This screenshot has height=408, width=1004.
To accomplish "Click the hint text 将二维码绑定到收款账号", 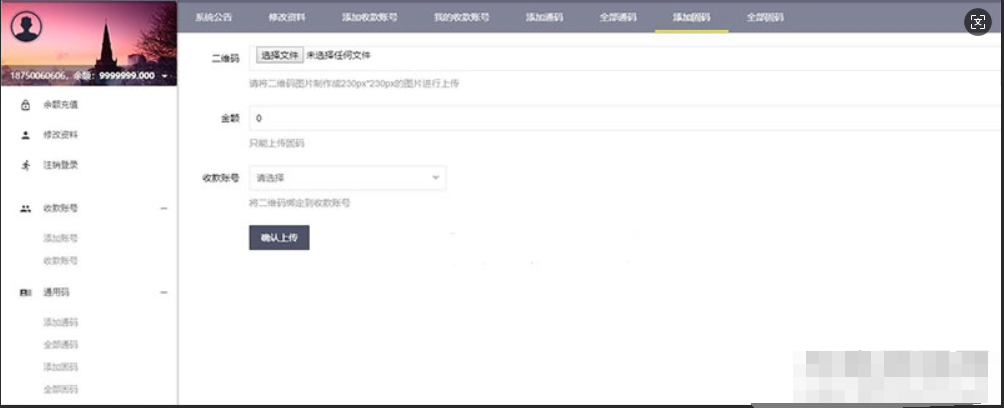I will [x=300, y=204].
